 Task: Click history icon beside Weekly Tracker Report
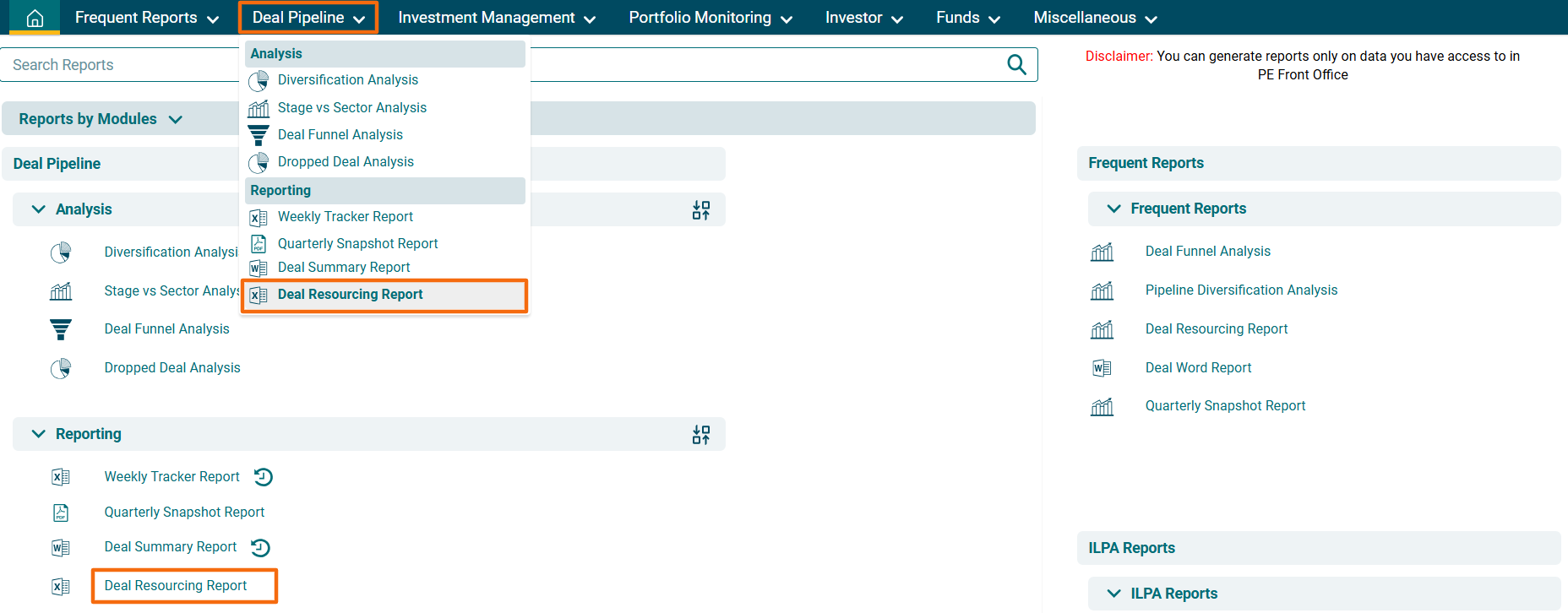click(x=264, y=477)
